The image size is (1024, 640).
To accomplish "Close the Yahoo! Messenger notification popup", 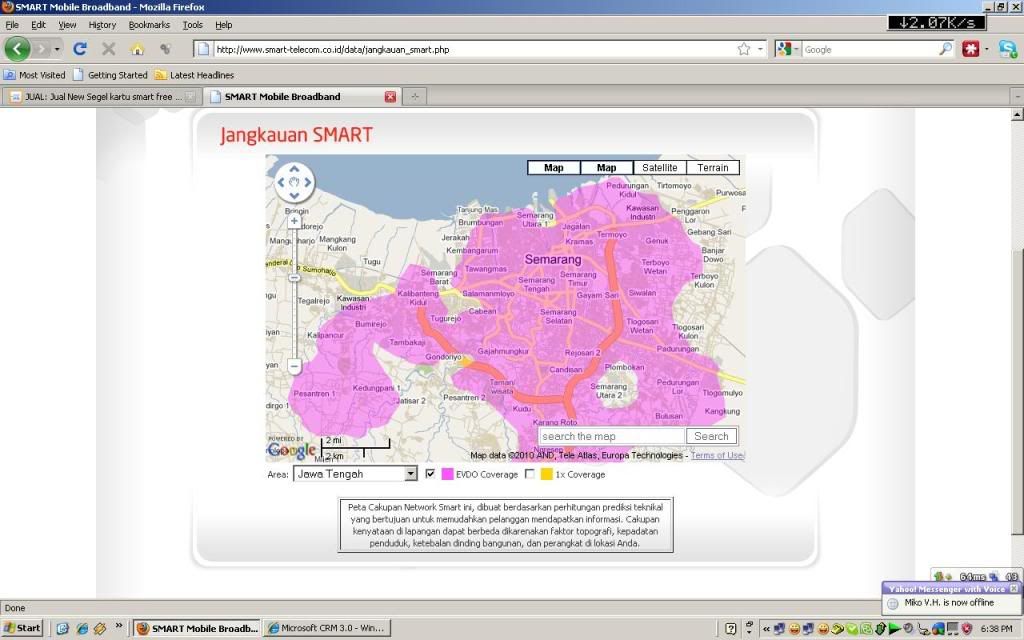I will [1014, 588].
